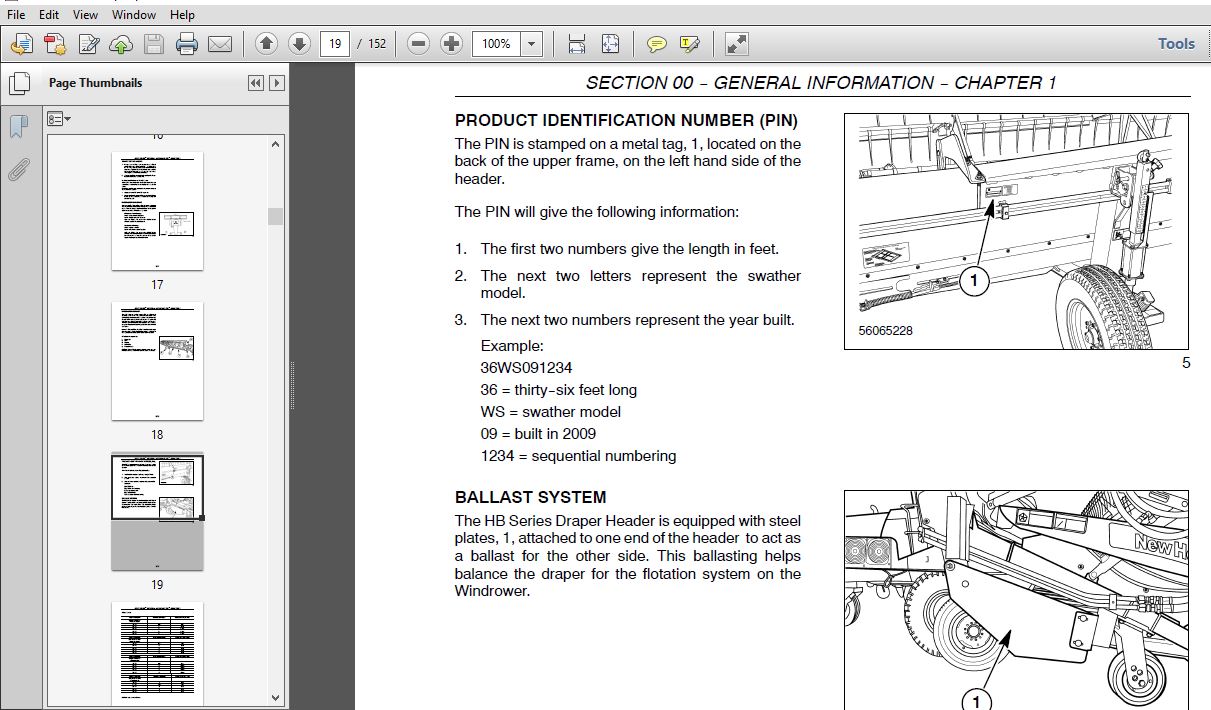Image resolution: width=1211 pixels, height=710 pixels.
Task: Click the Save file icon
Action: click(153, 44)
